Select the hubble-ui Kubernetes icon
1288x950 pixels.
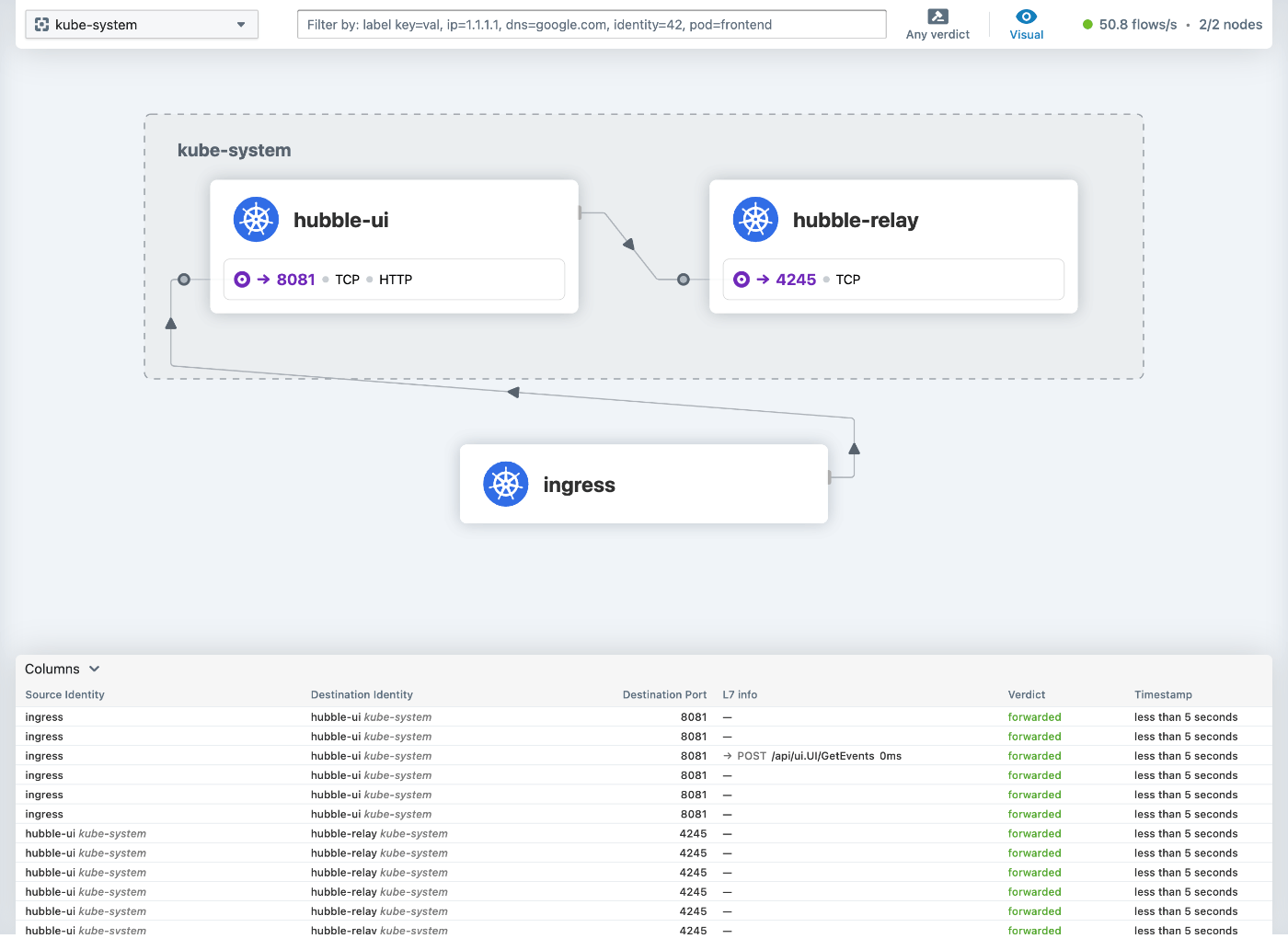coord(257,220)
